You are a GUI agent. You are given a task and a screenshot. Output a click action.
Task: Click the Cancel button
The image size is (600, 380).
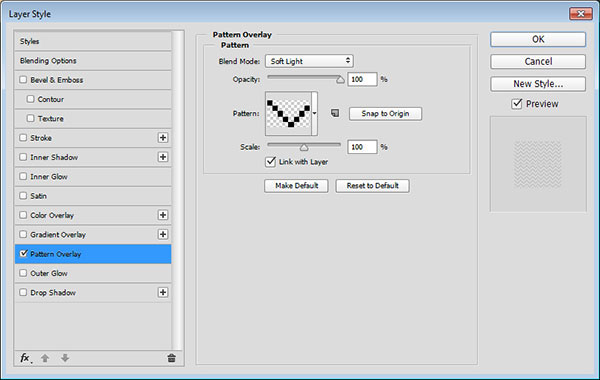coord(538,62)
